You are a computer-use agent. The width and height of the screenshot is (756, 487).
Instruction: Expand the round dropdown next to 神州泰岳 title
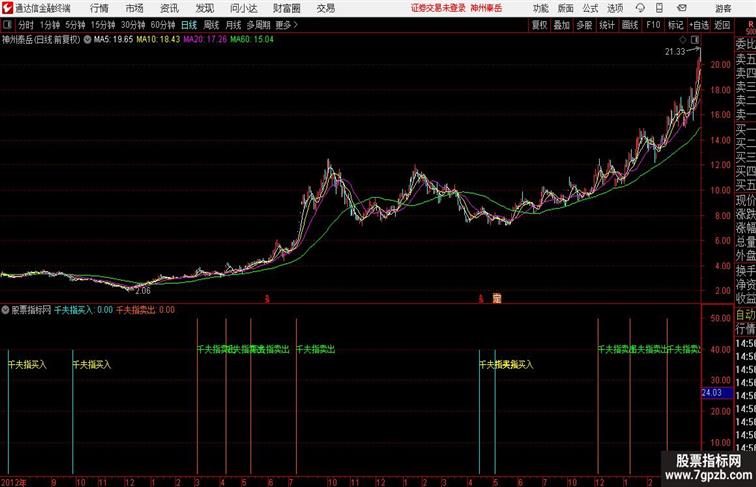click(x=87, y=40)
